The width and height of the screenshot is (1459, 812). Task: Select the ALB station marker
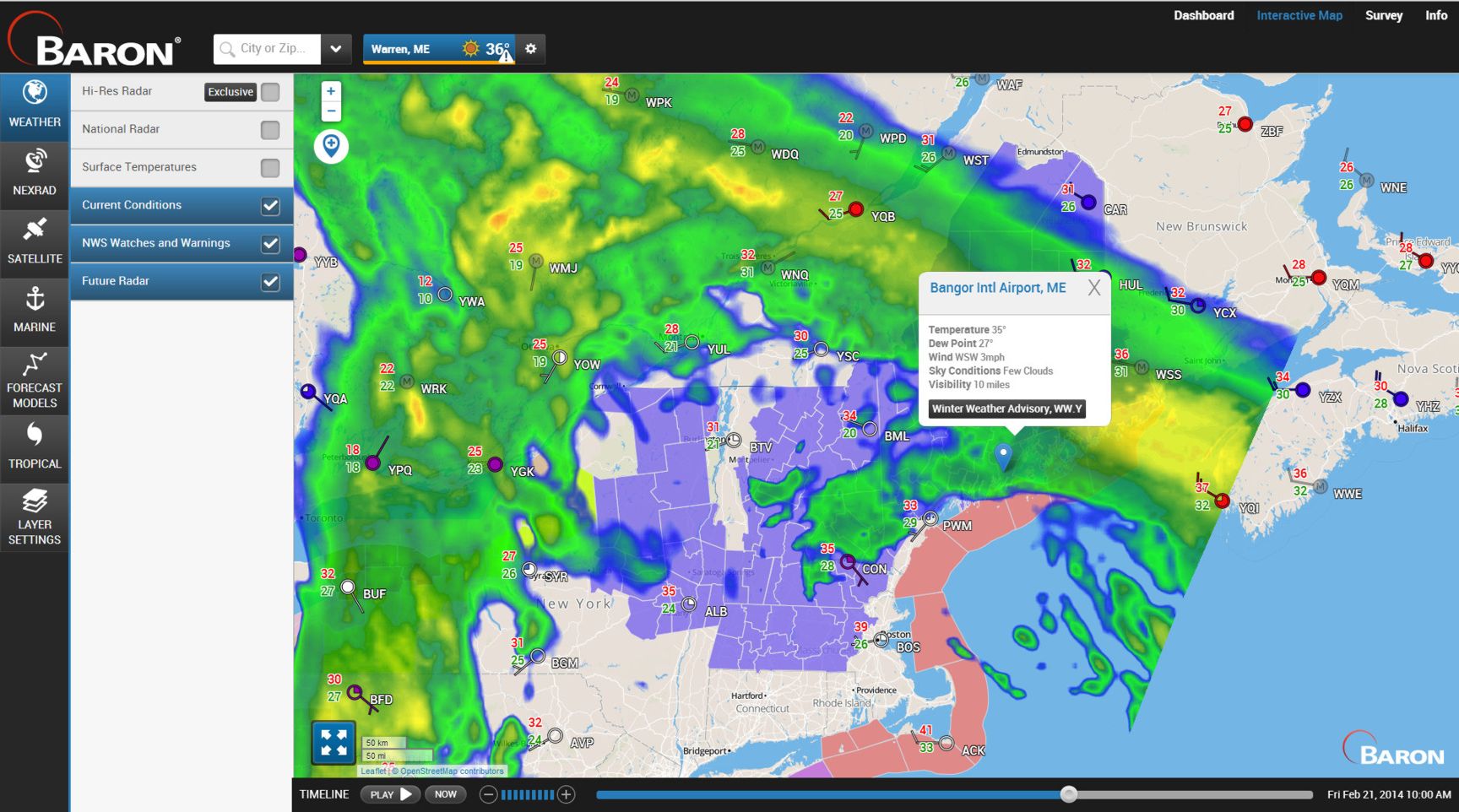pos(689,604)
